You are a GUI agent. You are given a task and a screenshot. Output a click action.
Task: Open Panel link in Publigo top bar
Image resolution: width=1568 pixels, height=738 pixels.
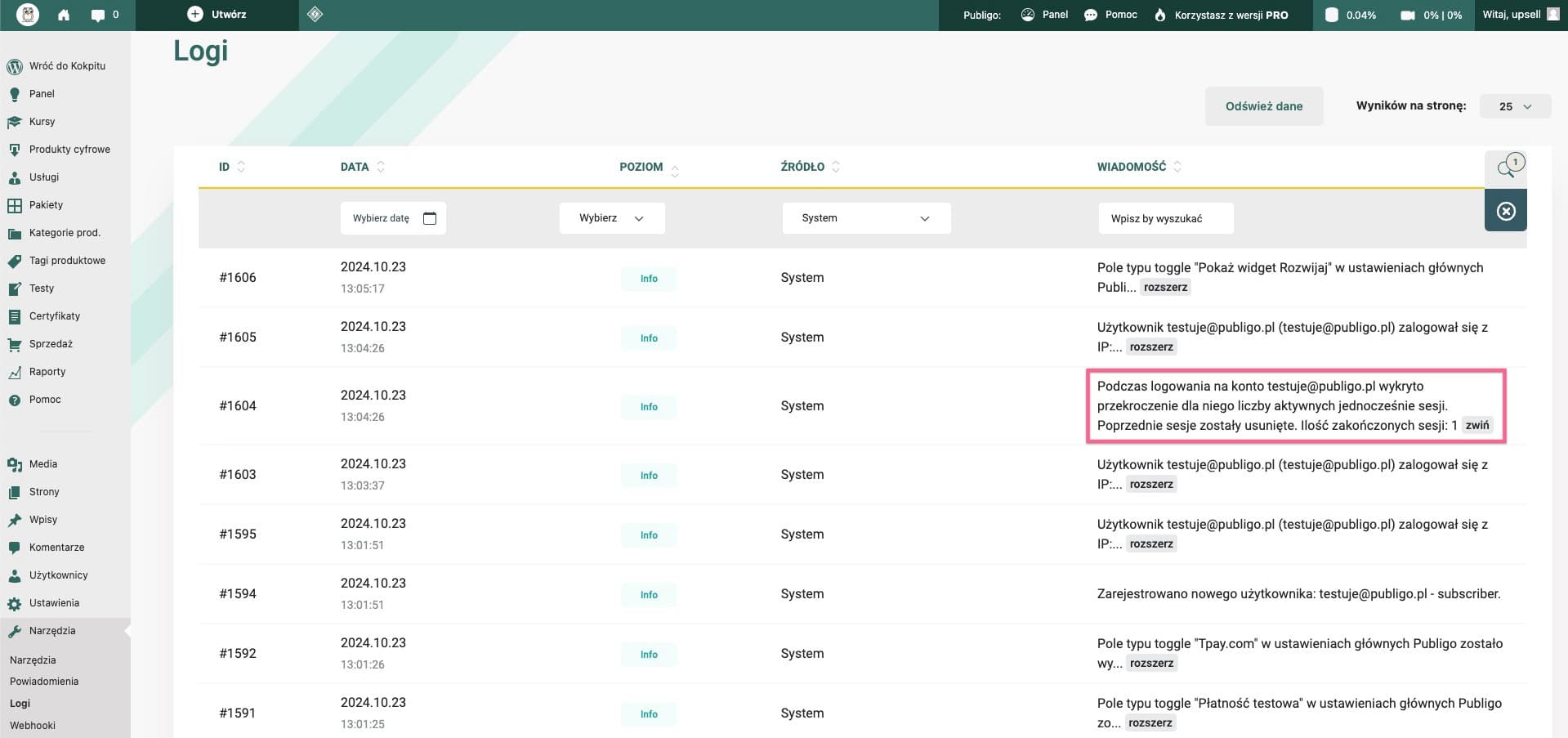pyautogui.click(x=1044, y=15)
